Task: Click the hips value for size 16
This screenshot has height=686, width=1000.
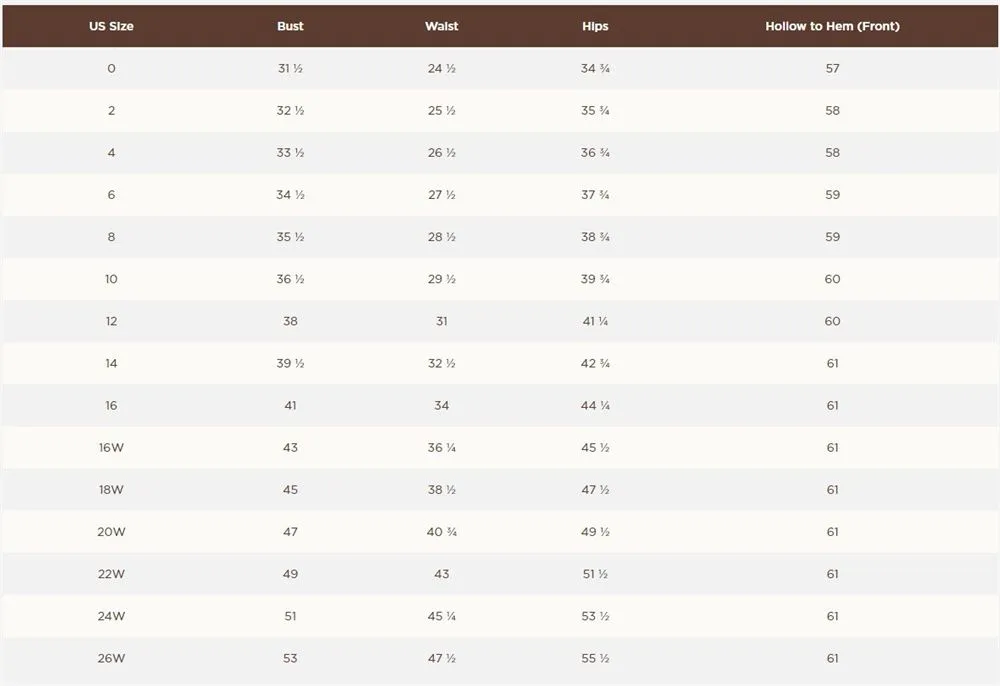Action: [x=595, y=406]
